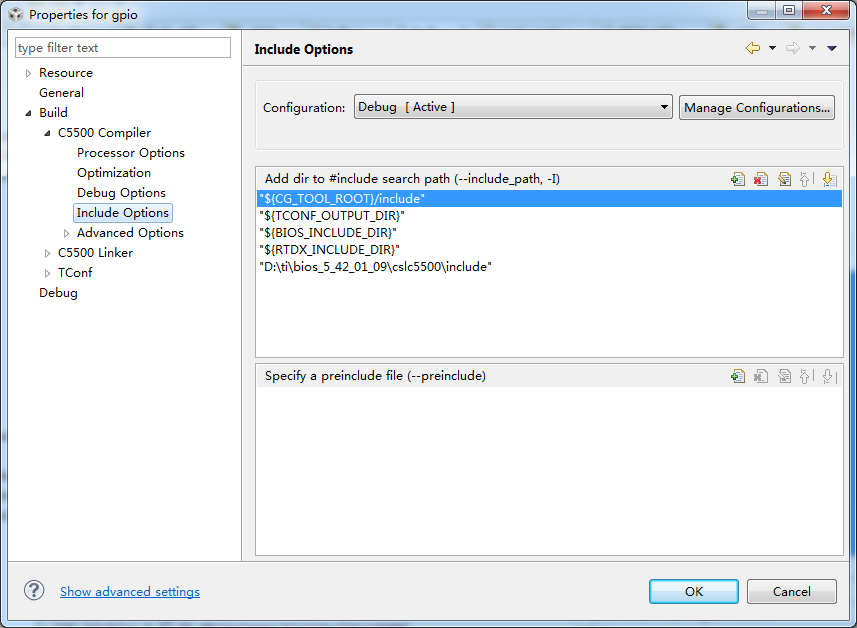The image size is (857, 628).
Task: Close the Properties for gpio dialog
Action: (x=826, y=10)
